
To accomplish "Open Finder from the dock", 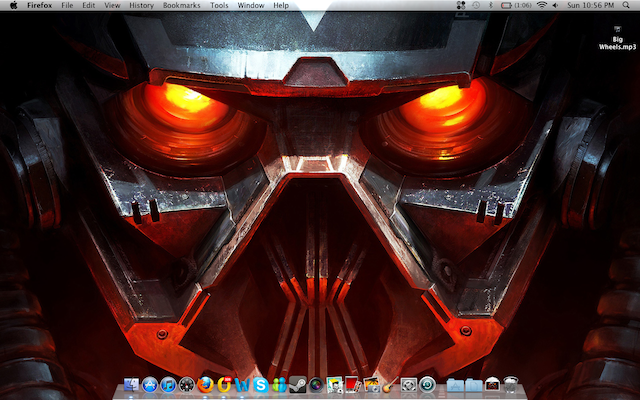I will pos(131,384).
